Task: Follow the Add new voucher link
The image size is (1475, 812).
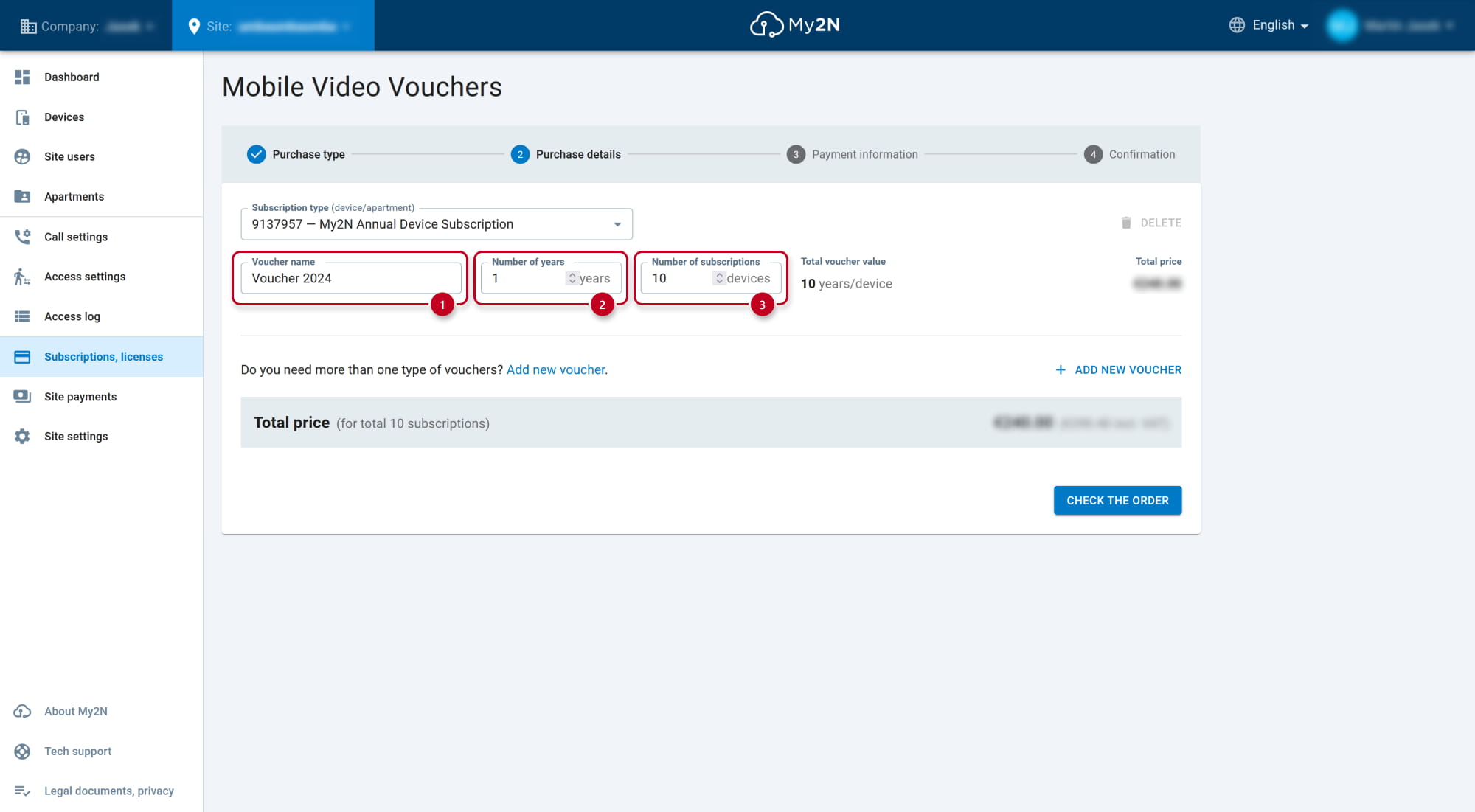Action: pyautogui.click(x=557, y=369)
